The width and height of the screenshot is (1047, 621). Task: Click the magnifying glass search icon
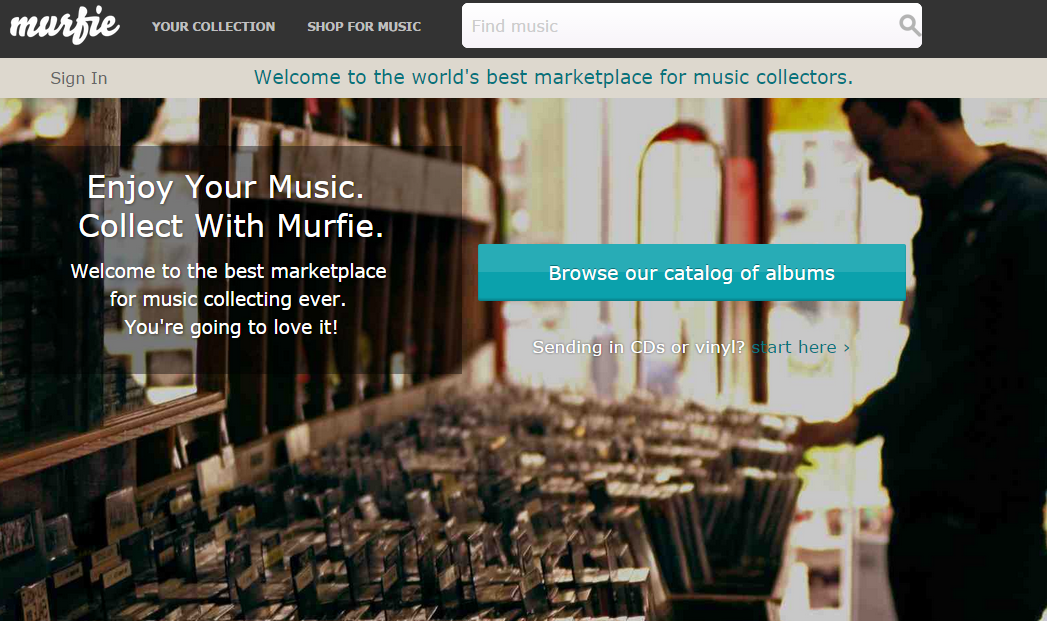[908, 26]
